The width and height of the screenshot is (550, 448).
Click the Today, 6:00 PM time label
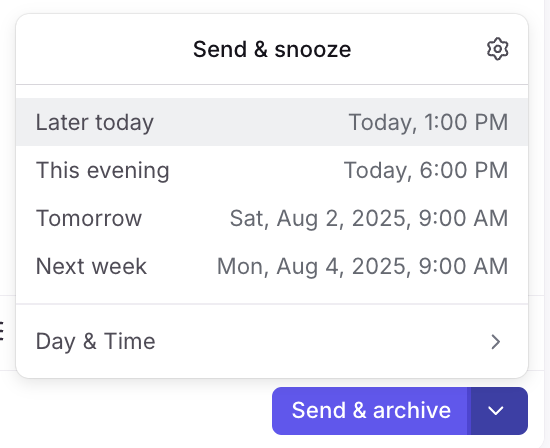[426, 170]
